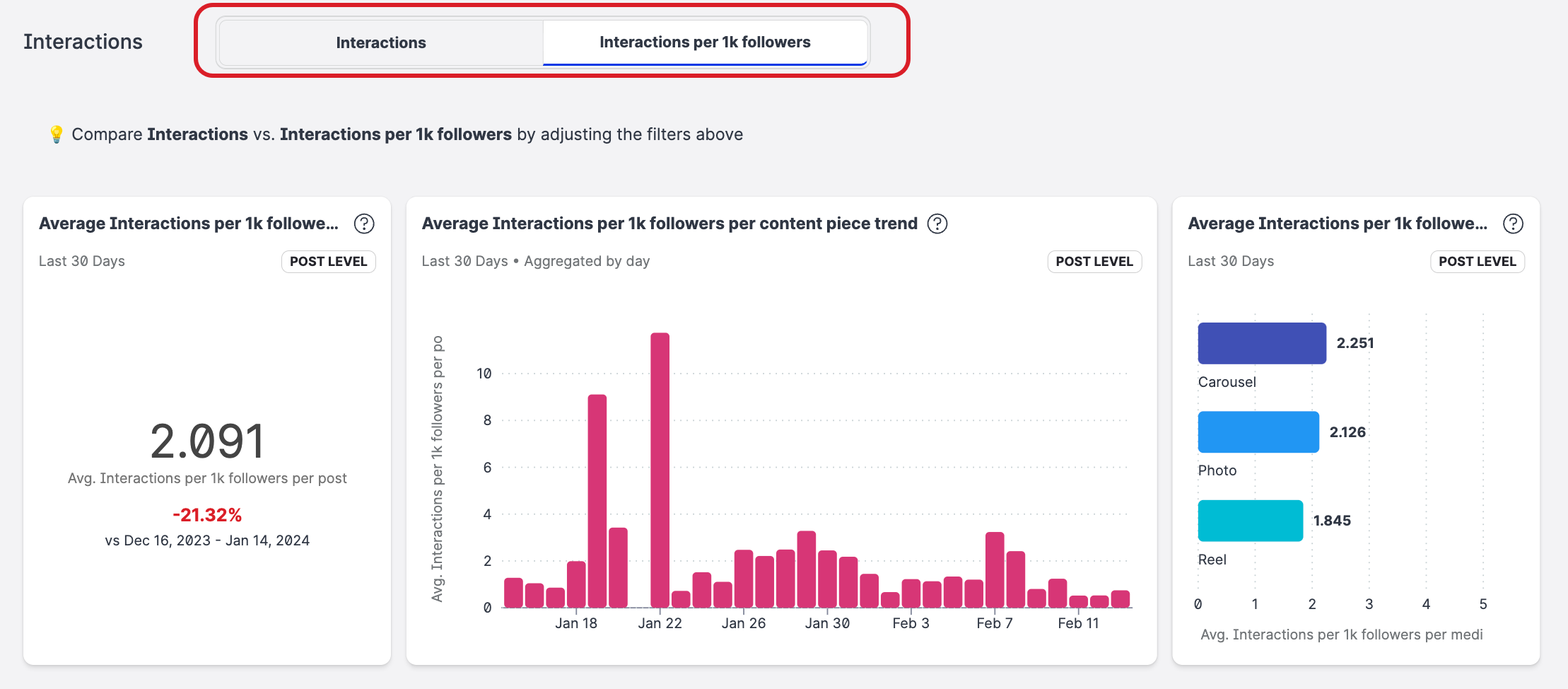Viewport: 1568px width, 689px height.
Task: Click the second tallest bar after Jan 18
Action: (597, 501)
